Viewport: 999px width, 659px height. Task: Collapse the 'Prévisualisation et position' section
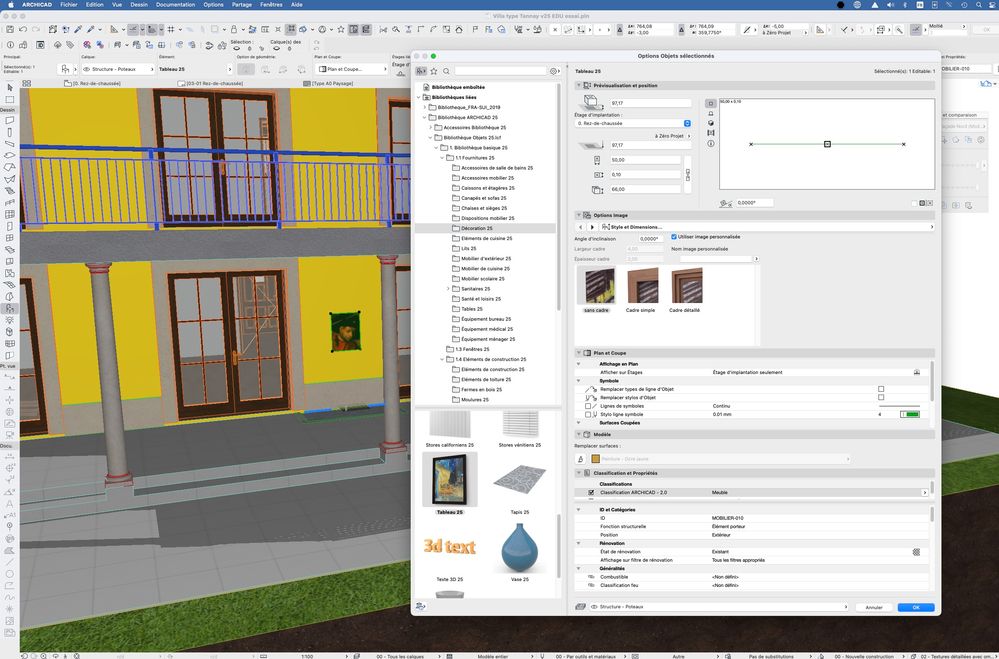point(579,85)
